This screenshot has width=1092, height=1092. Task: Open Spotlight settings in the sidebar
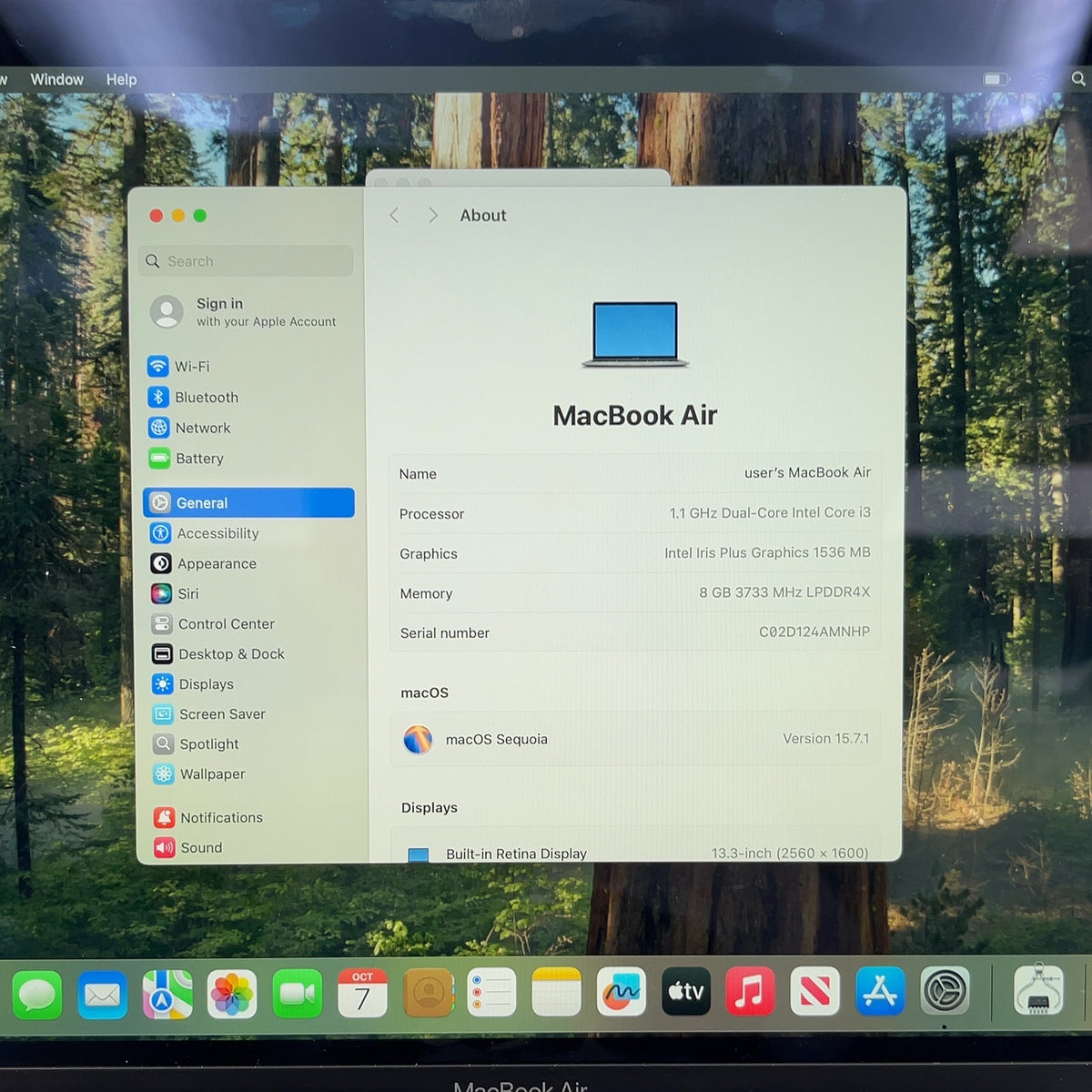click(x=252, y=744)
